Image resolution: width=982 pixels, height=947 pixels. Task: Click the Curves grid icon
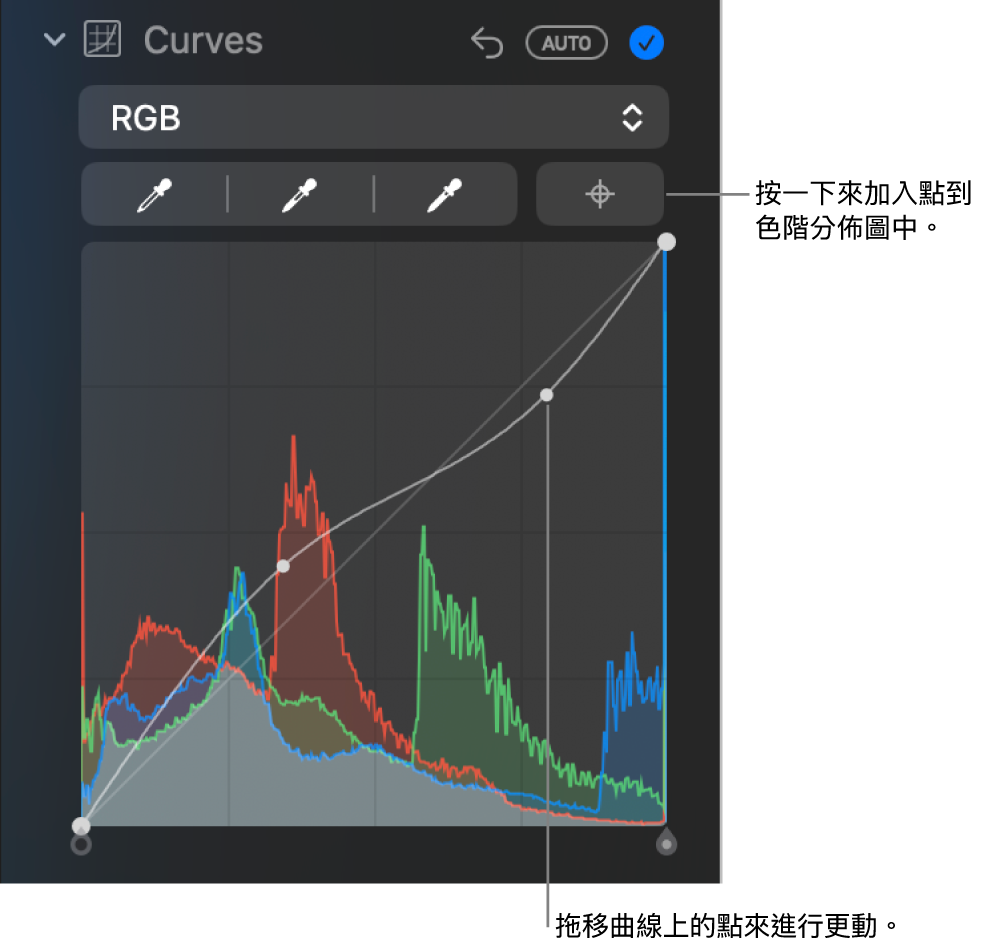tap(102, 39)
